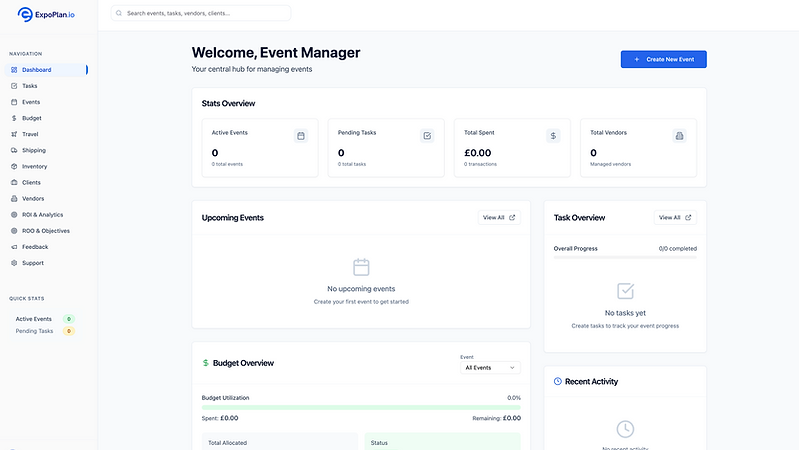The width and height of the screenshot is (799, 450).
Task: Click the Total Spent stats card
Action: [x=512, y=148]
